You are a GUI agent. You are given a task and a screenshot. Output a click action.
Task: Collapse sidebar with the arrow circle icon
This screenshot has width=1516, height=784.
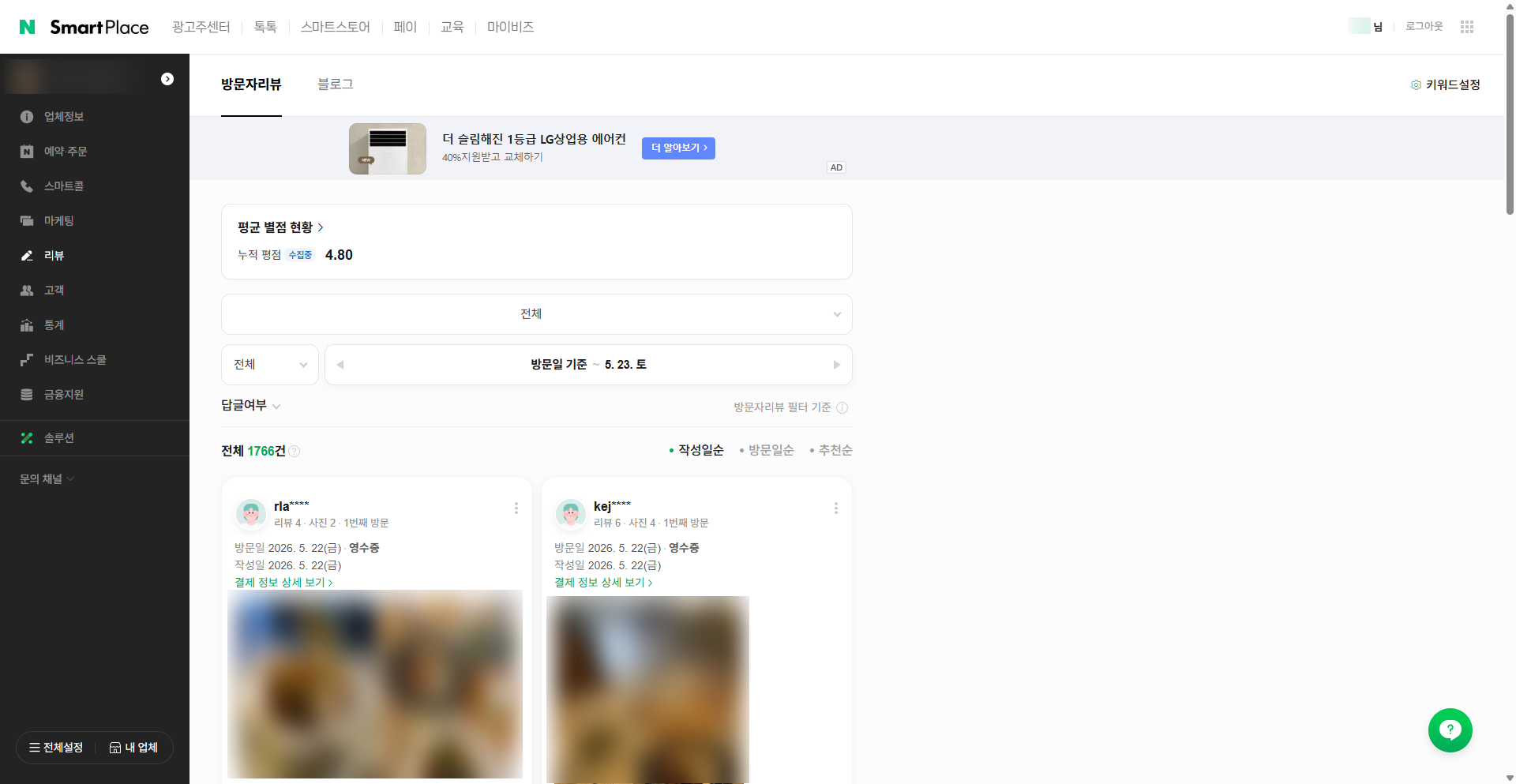click(x=167, y=79)
